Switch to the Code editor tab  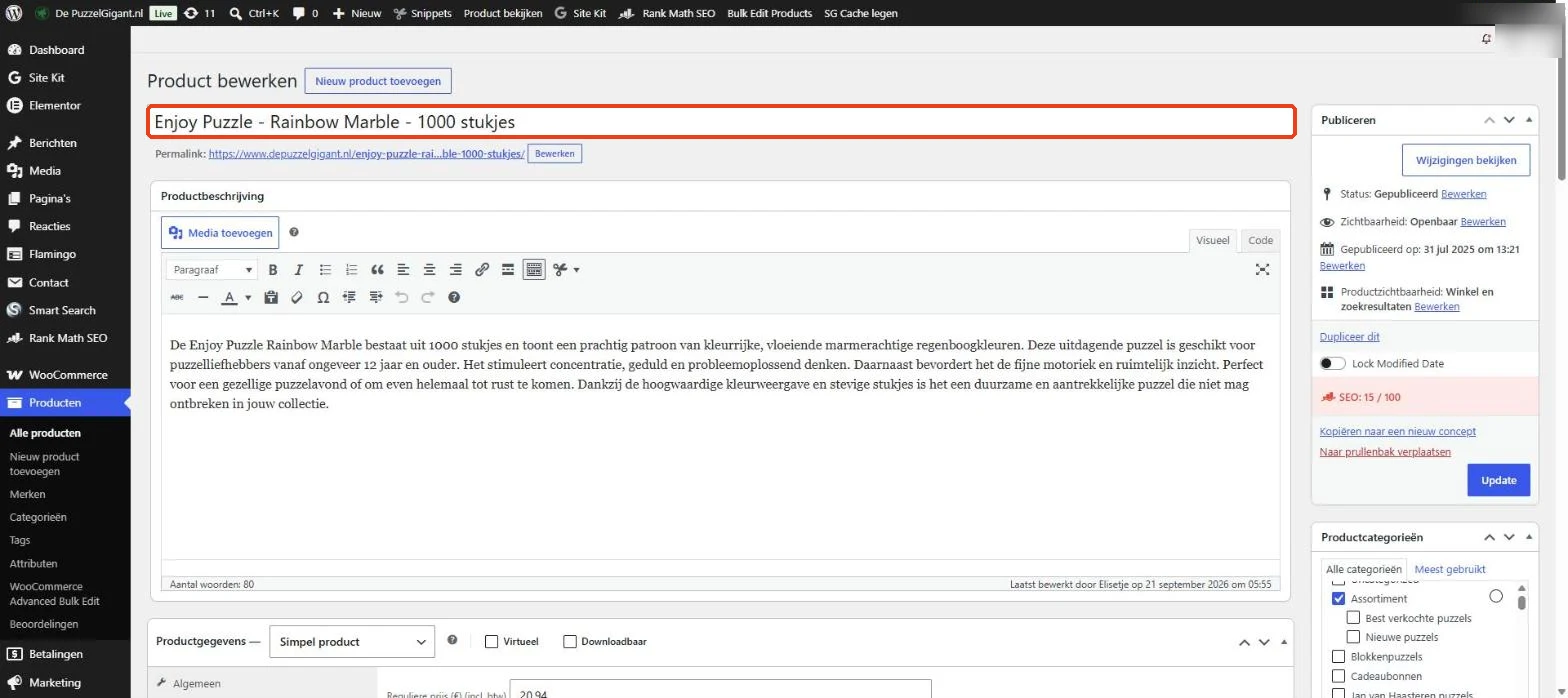tap(1260, 240)
